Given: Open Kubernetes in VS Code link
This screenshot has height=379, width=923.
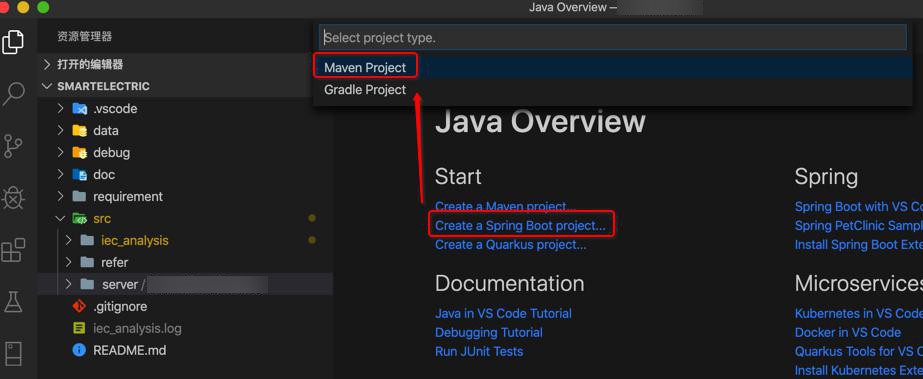Looking at the screenshot, I should [859, 313].
